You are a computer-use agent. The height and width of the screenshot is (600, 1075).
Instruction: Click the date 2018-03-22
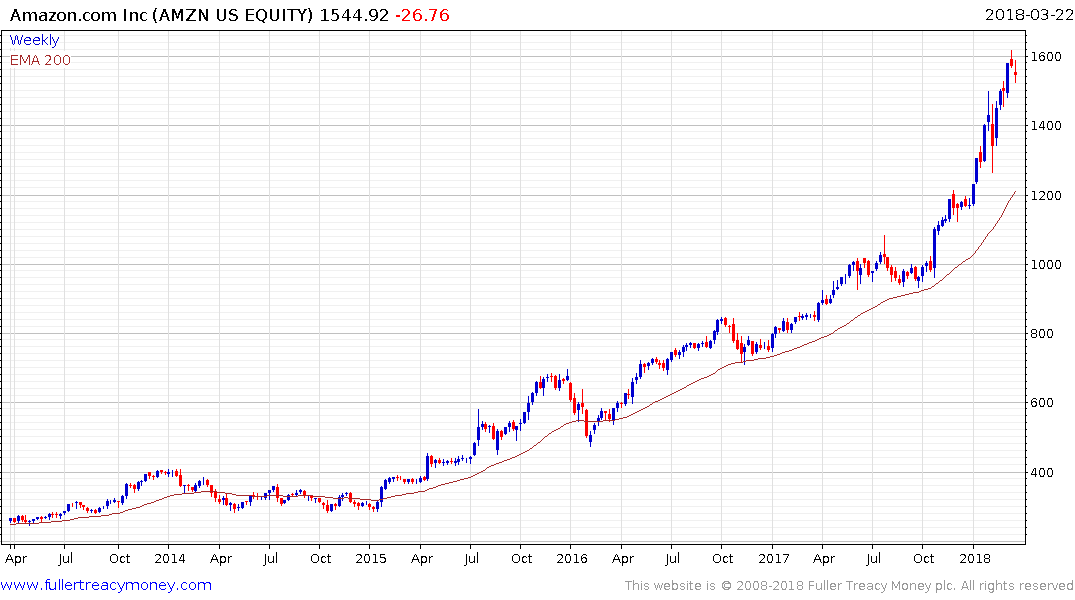point(1028,15)
